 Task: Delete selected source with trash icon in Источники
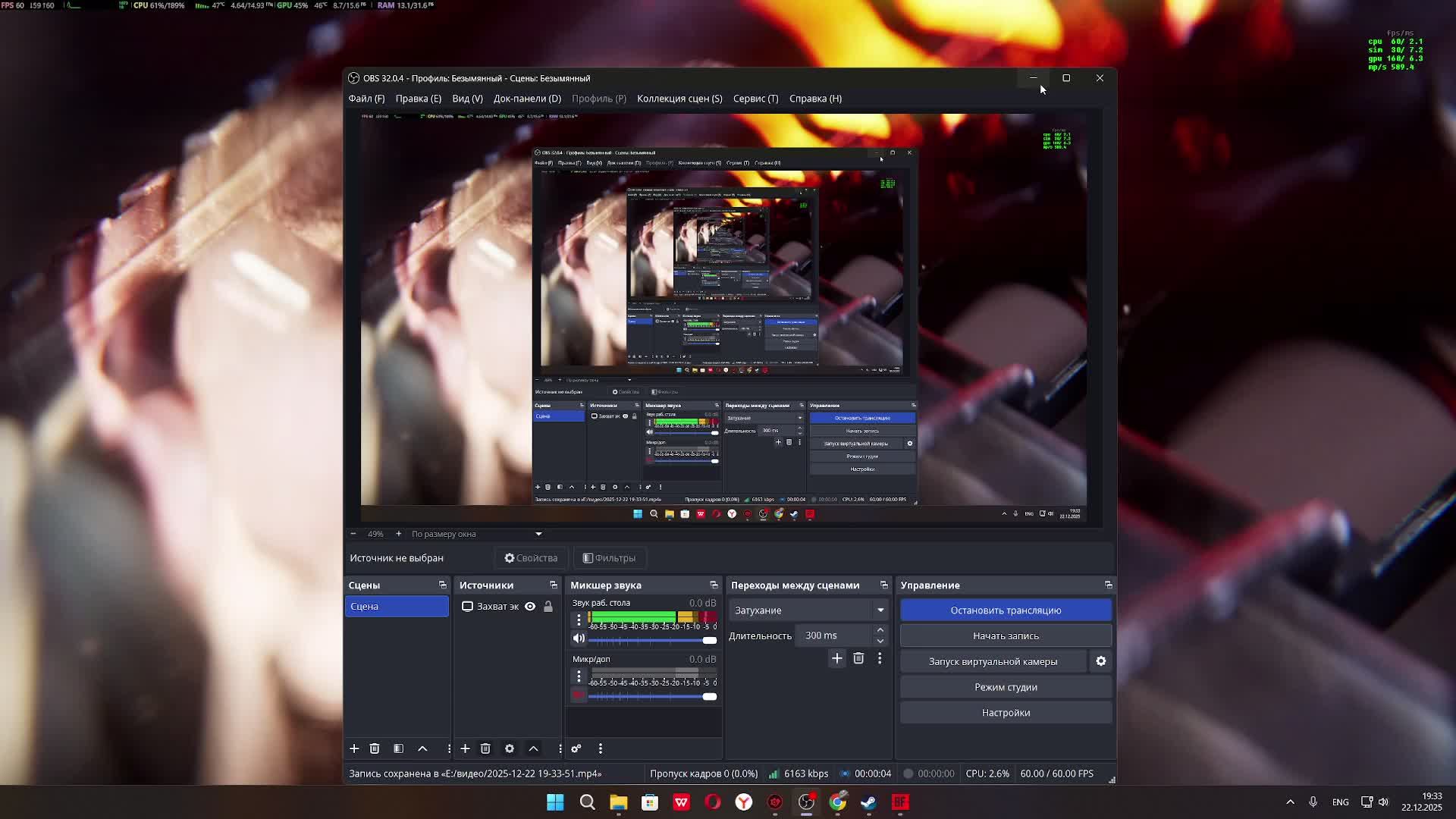click(x=485, y=748)
